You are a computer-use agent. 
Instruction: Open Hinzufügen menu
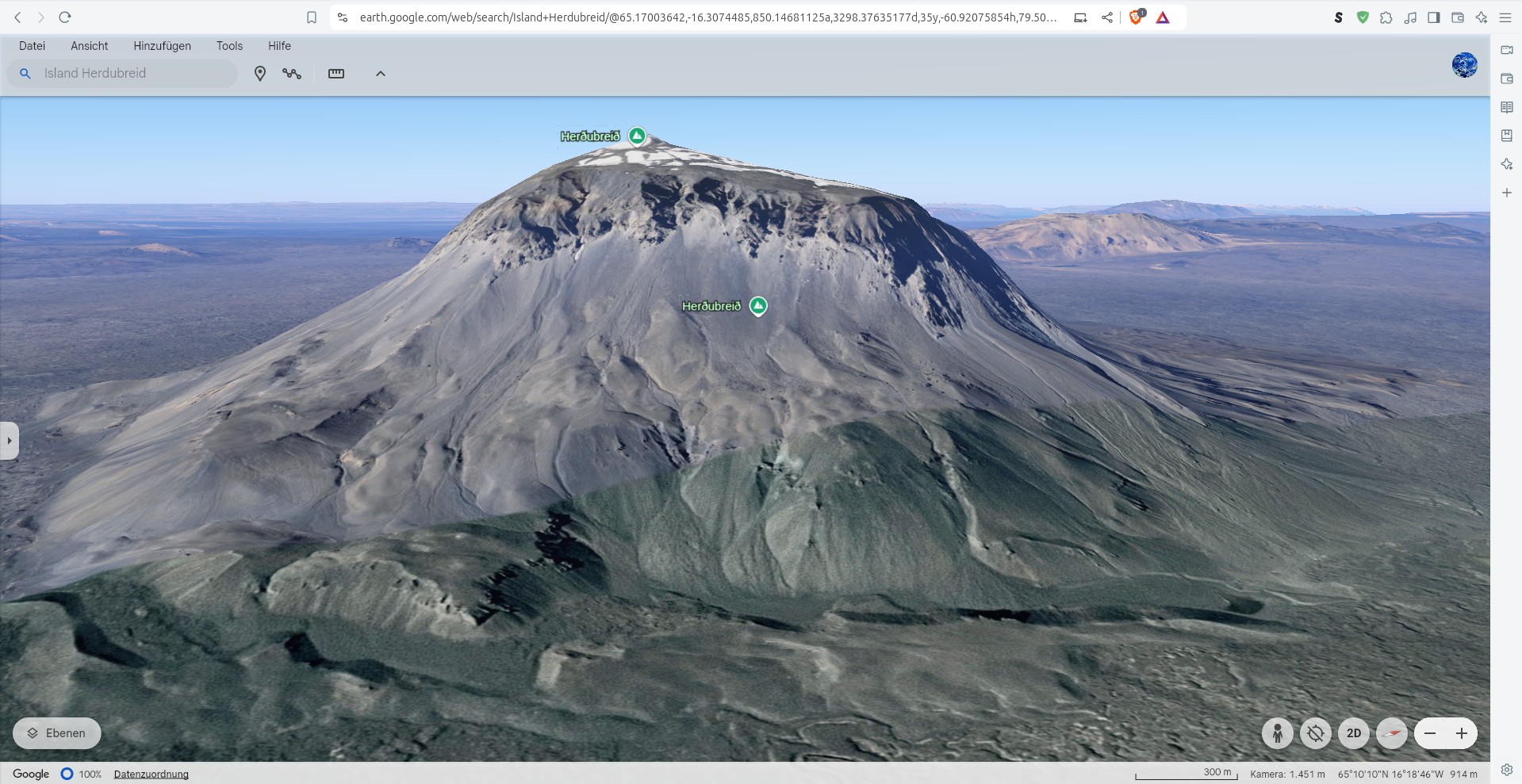[162, 46]
